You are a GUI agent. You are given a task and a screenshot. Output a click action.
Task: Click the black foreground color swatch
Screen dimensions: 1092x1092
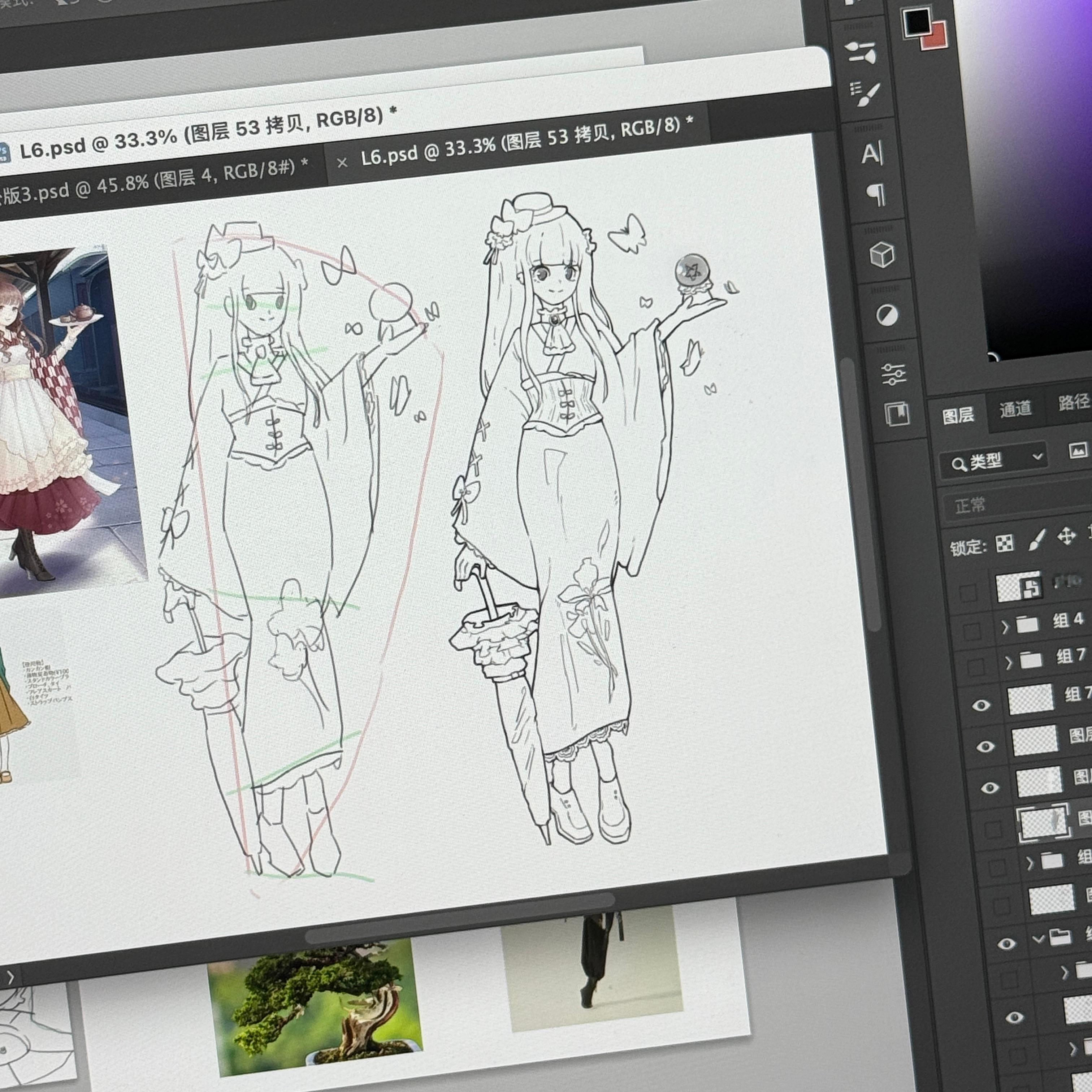click(916, 21)
